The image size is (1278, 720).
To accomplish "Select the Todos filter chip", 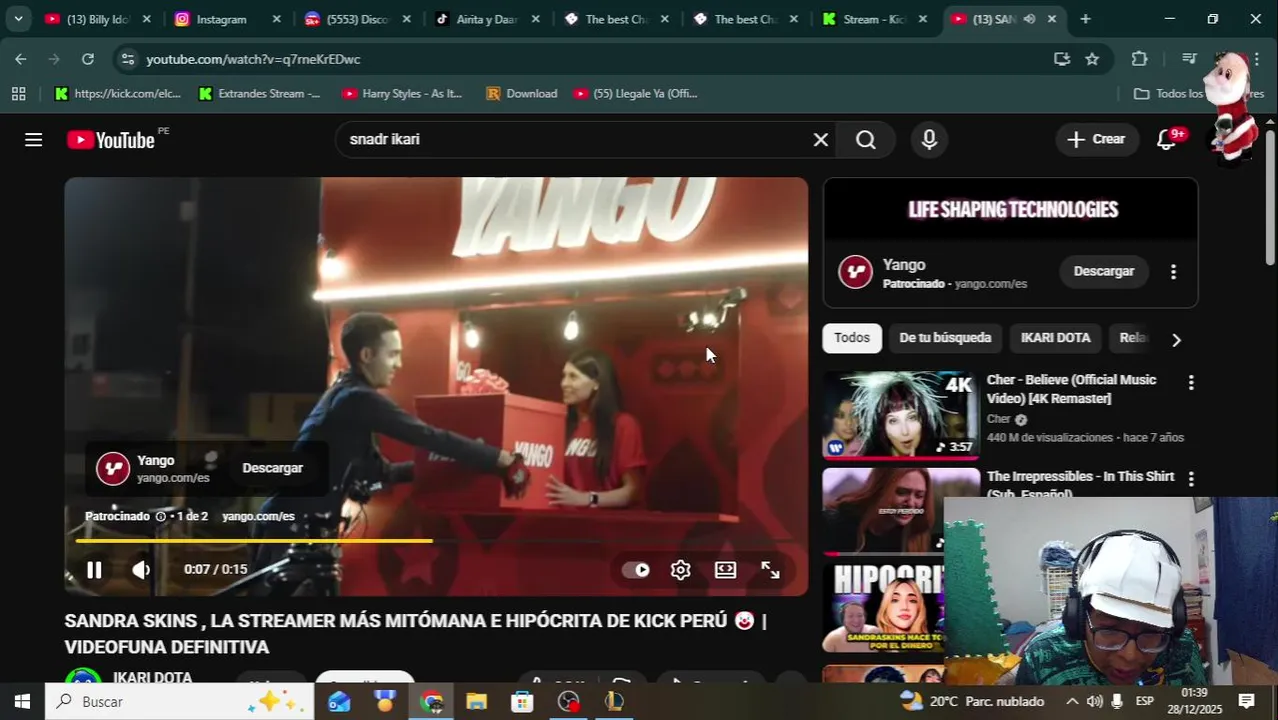I will click(x=852, y=338).
